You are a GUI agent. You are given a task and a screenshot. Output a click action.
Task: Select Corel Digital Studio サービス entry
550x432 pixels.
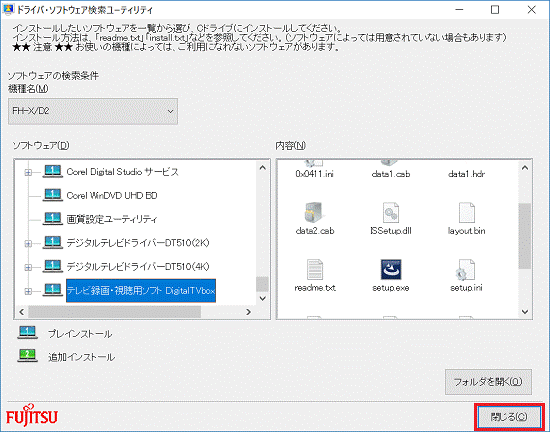[x=122, y=172]
